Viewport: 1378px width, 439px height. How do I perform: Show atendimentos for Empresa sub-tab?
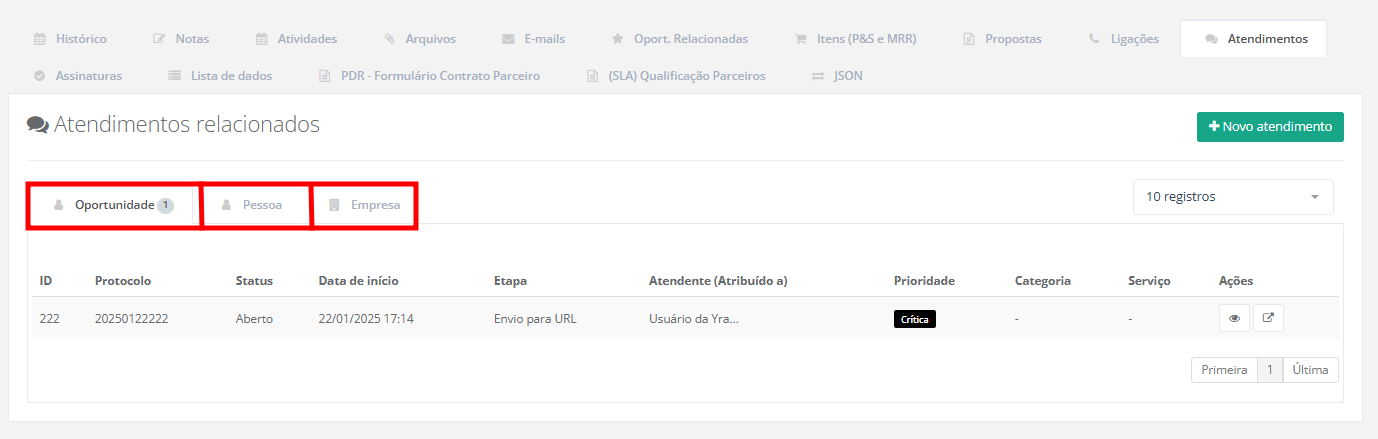[x=364, y=205]
